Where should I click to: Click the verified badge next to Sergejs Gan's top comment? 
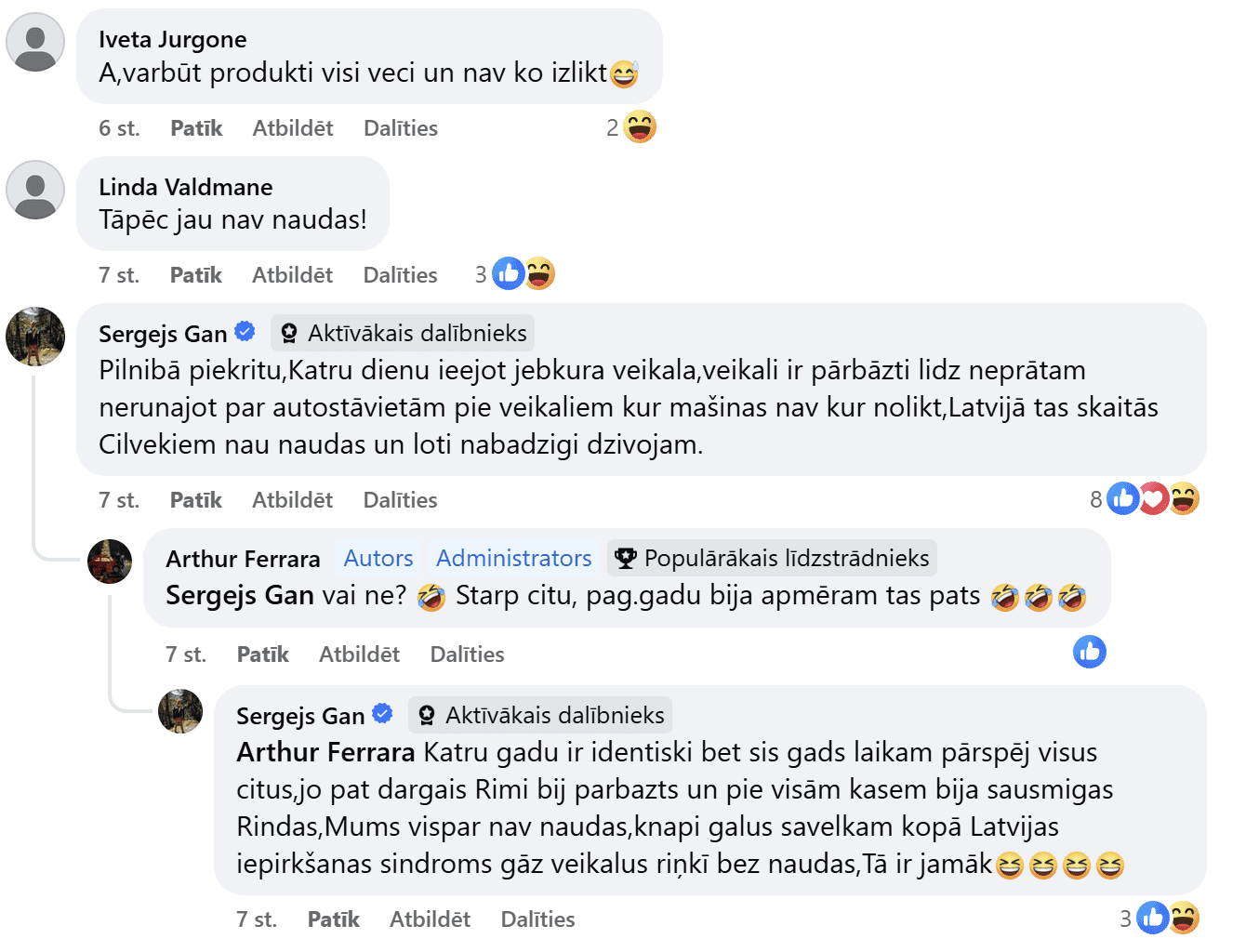(x=245, y=331)
